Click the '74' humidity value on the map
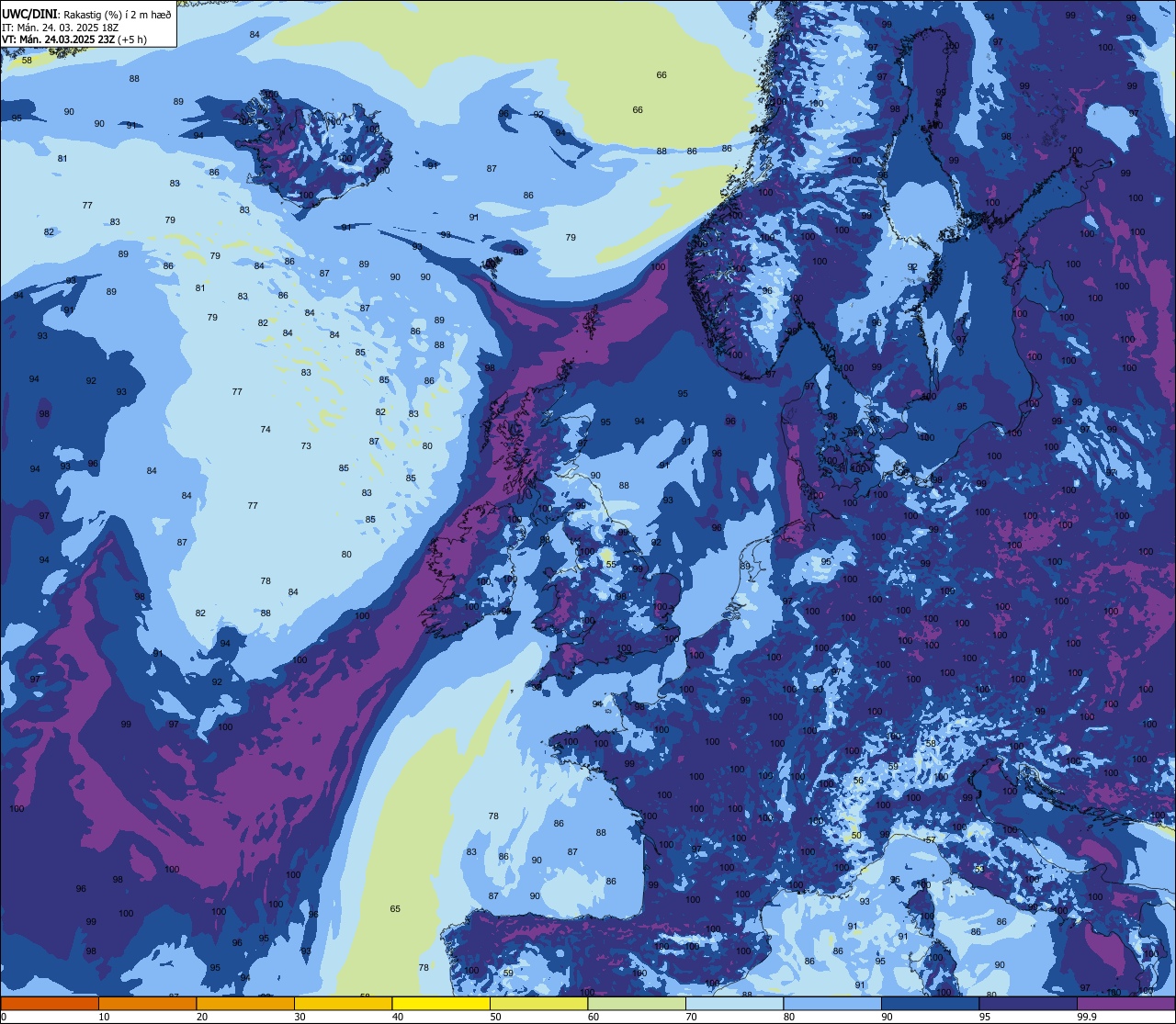Viewport: 1176px width, 1024px height. (x=266, y=430)
